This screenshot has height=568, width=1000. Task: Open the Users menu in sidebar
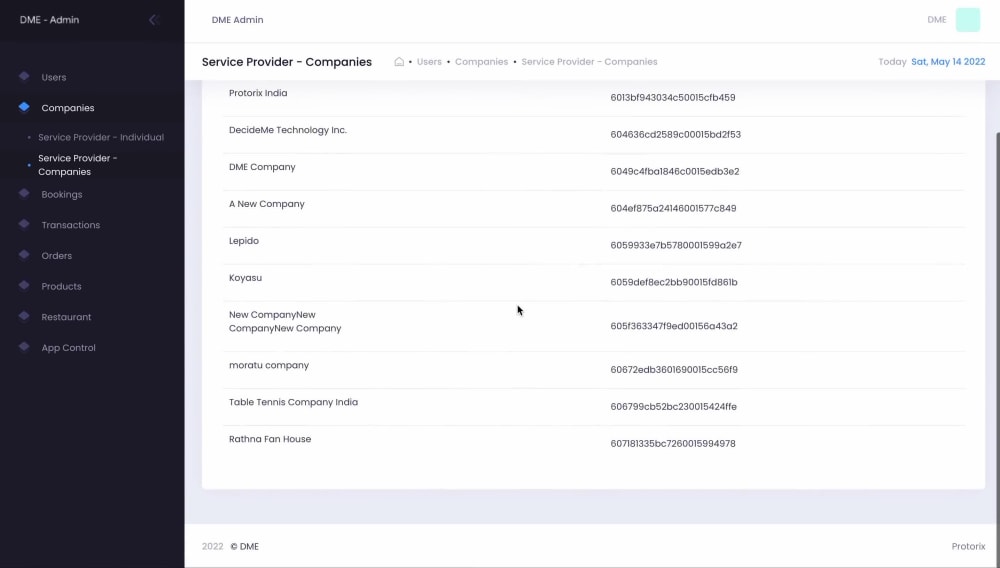[54, 77]
